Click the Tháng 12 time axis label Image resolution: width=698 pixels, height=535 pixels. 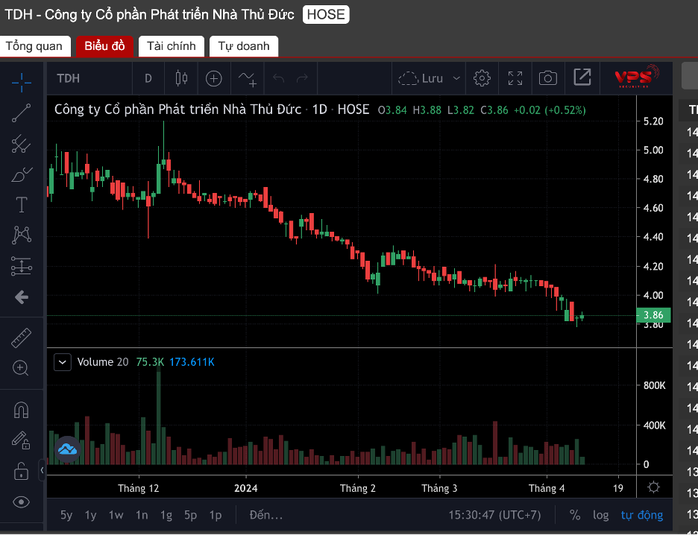[x=138, y=488]
